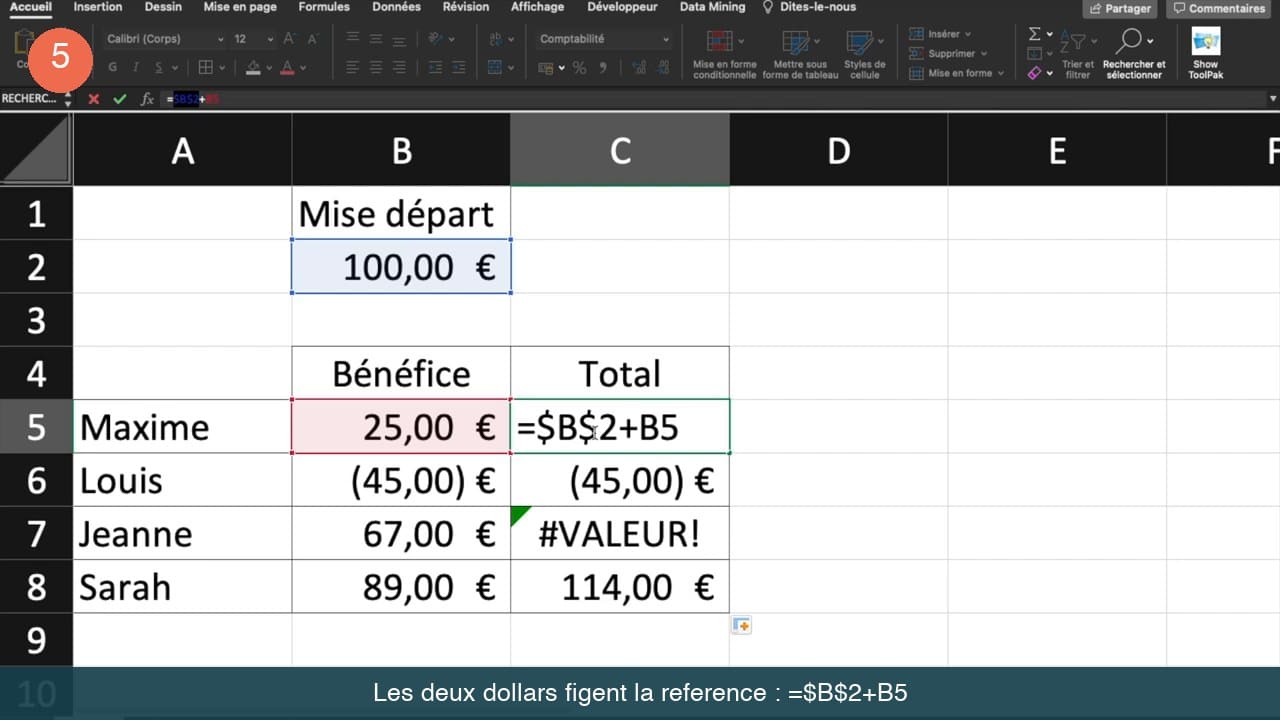Viewport: 1280px width, 720px height.
Task: Toggle bold (G) formatting
Action: [x=112, y=68]
